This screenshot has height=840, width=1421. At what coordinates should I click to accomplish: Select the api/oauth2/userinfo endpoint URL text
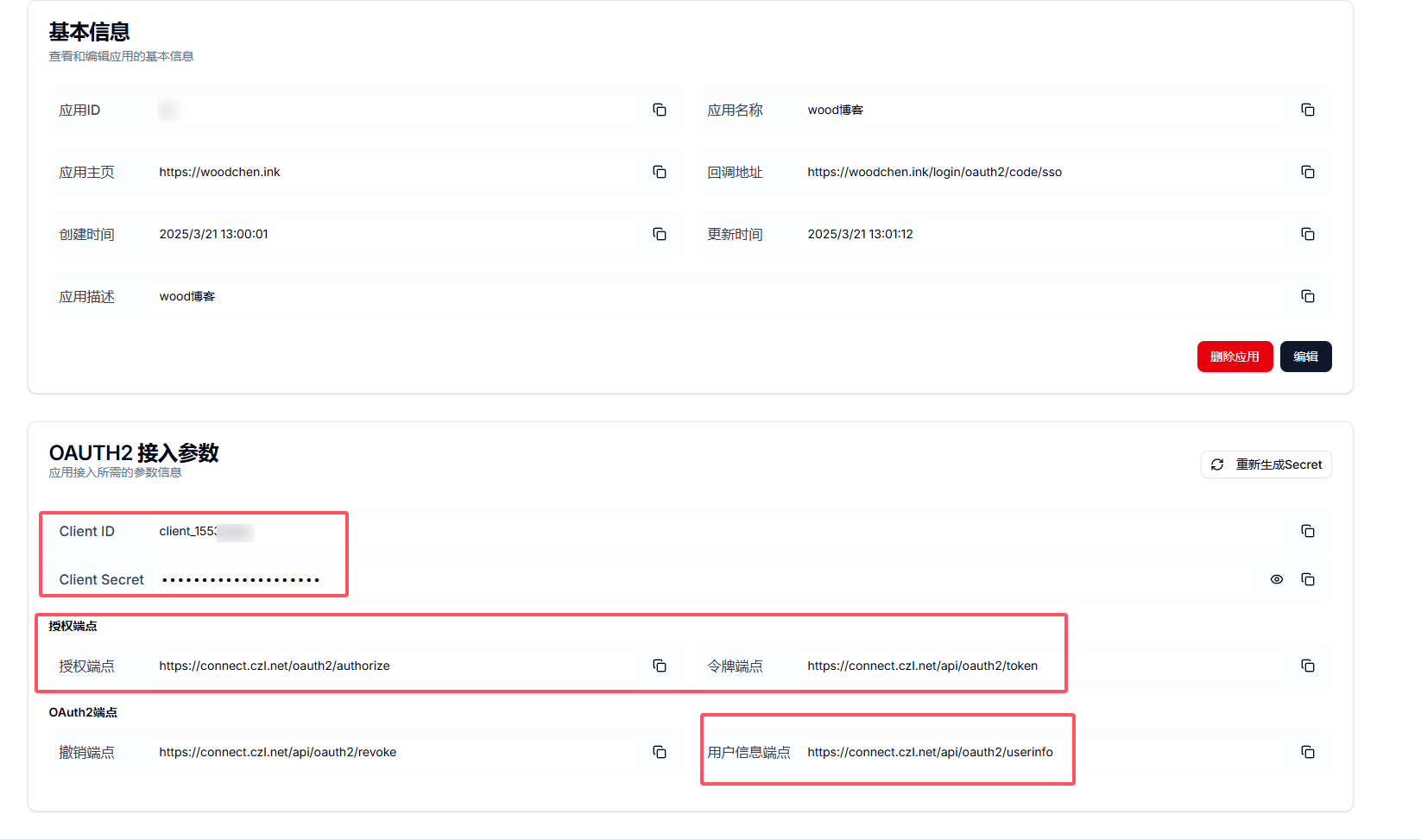click(x=931, y=752)
